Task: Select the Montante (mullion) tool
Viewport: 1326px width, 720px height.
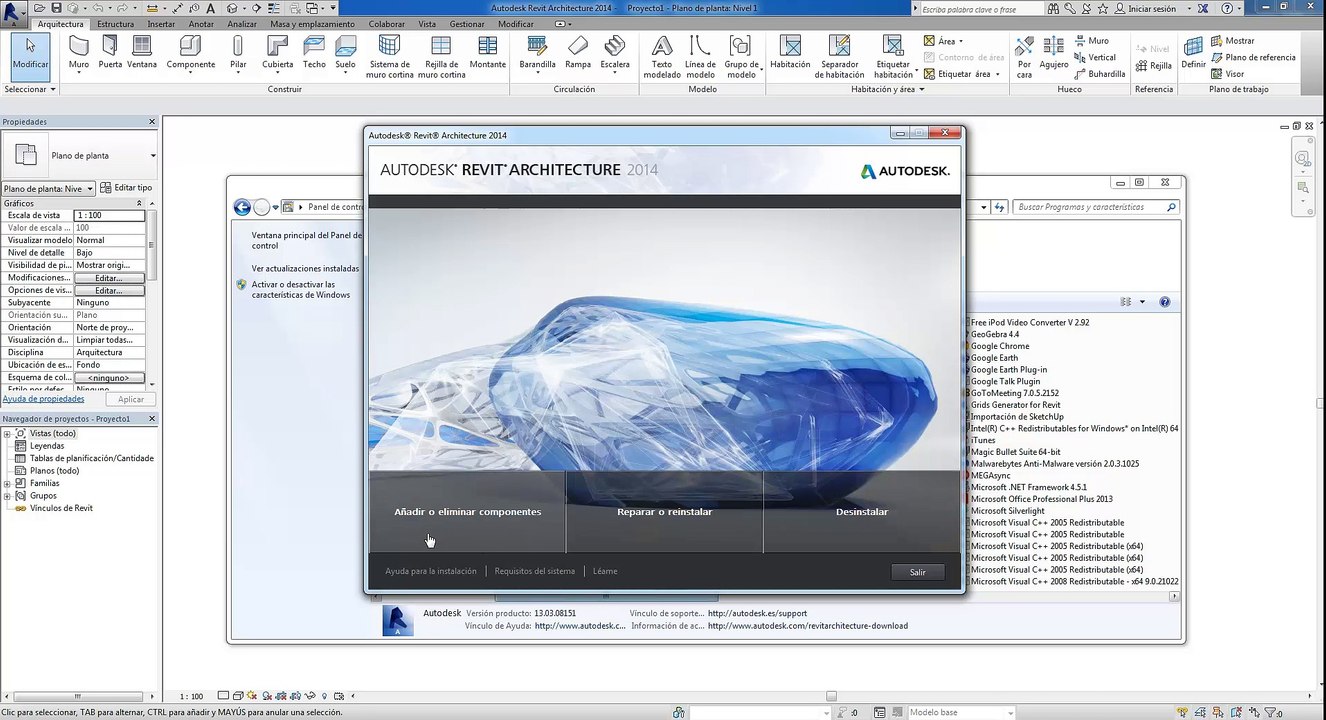Action: pos(488,54)
